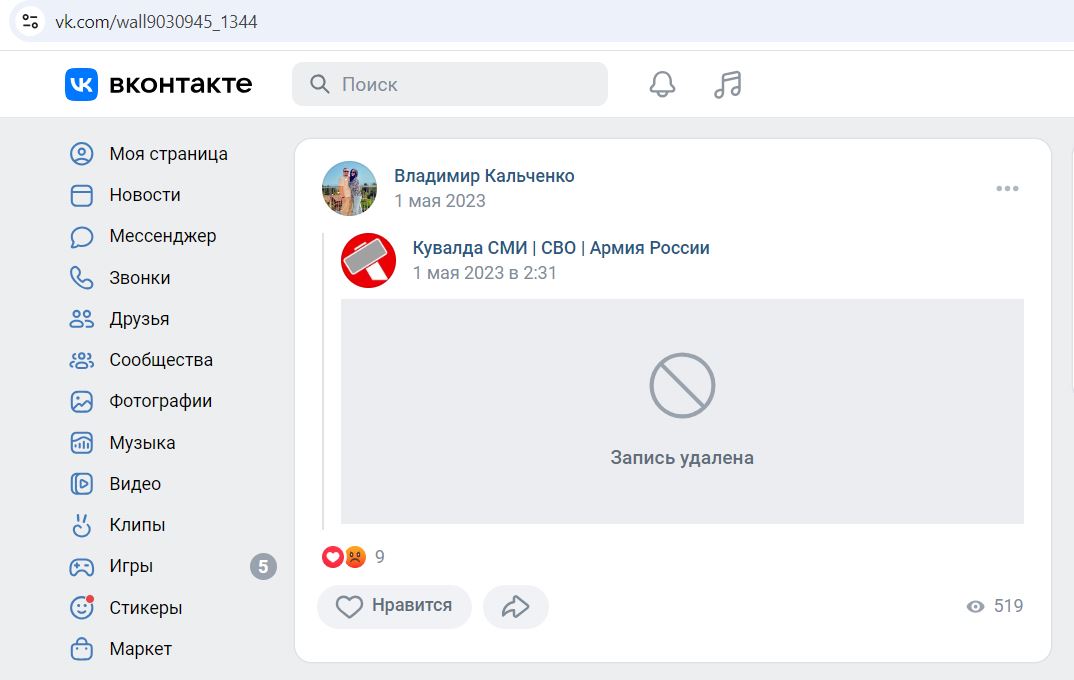Screen dimensions: 1074x680
Task: Click Кувалда СМИ community avatar
Action: 369,260
